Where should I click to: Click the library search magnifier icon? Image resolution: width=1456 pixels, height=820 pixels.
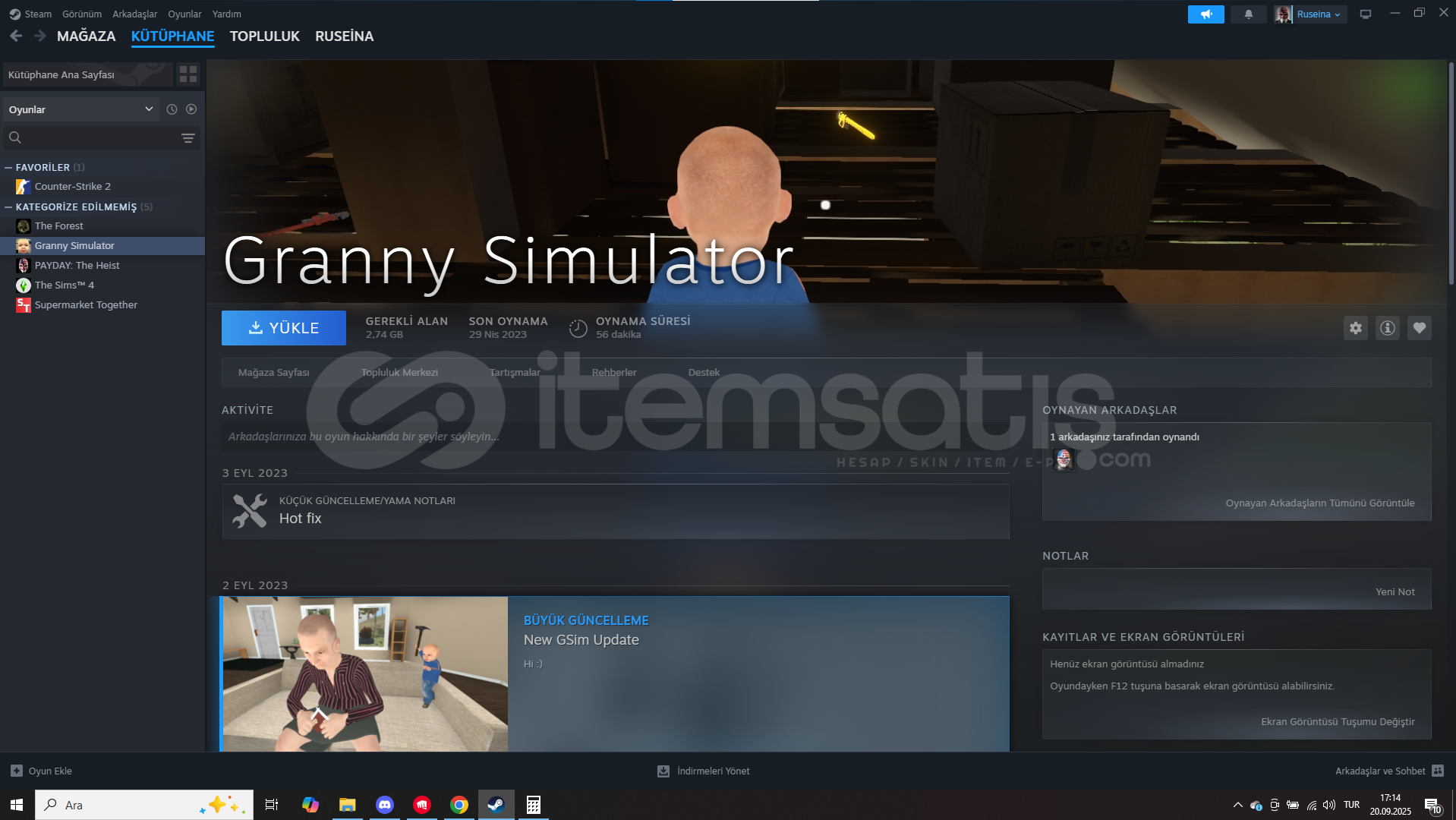coord(15,137)
